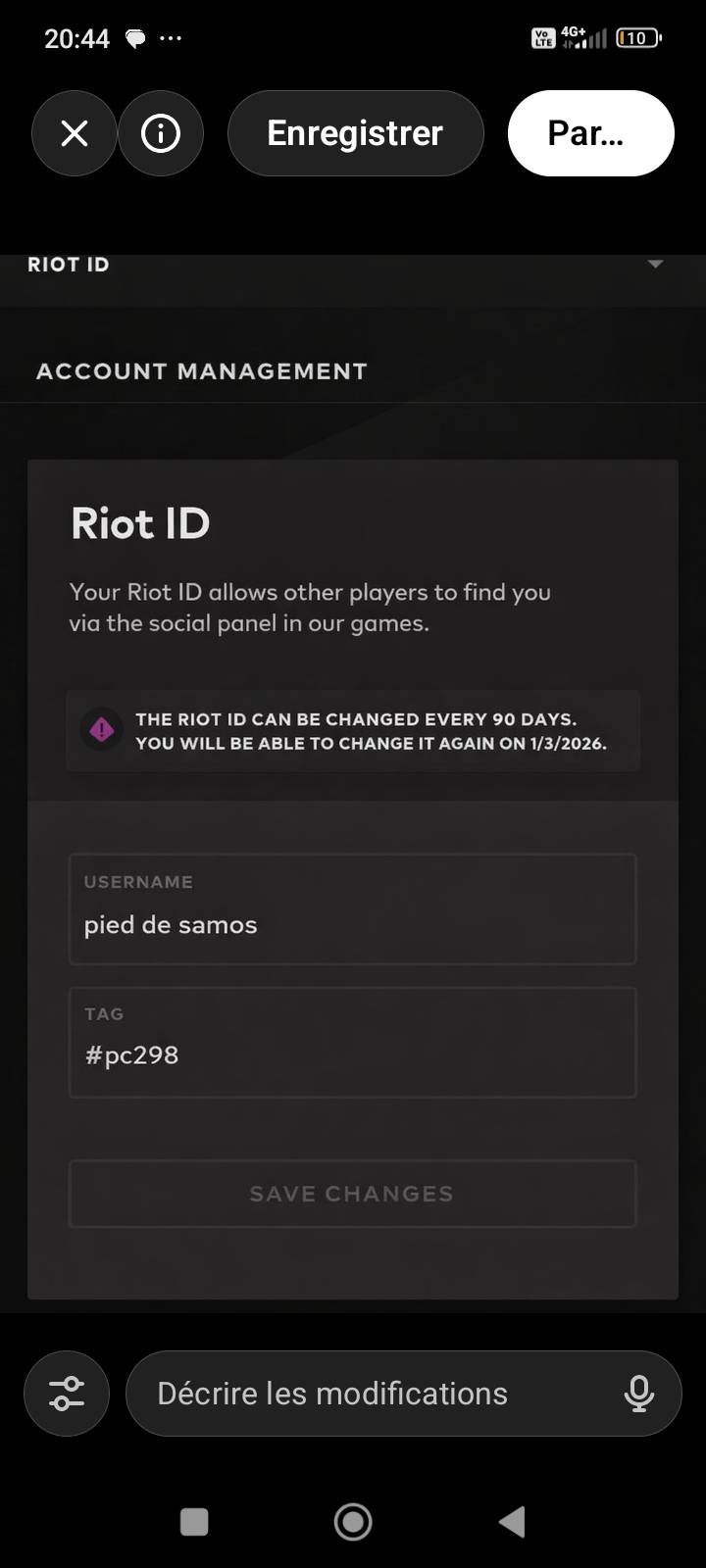This screenshot has width=706, height=1568.
Task: Tap the purple warning diamond icon
Action: (102, 730)
